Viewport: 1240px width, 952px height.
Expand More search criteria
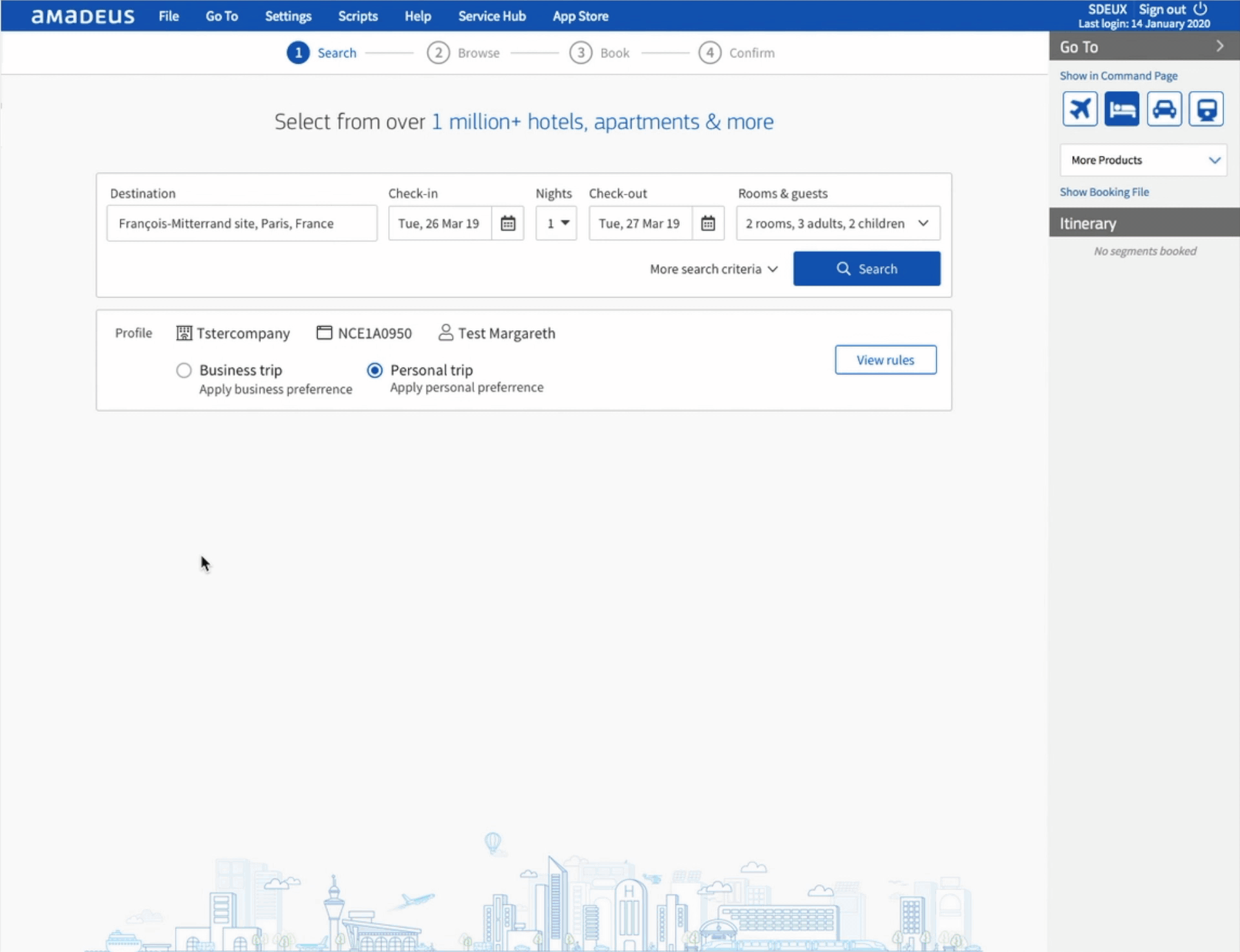tap(714, 269)
